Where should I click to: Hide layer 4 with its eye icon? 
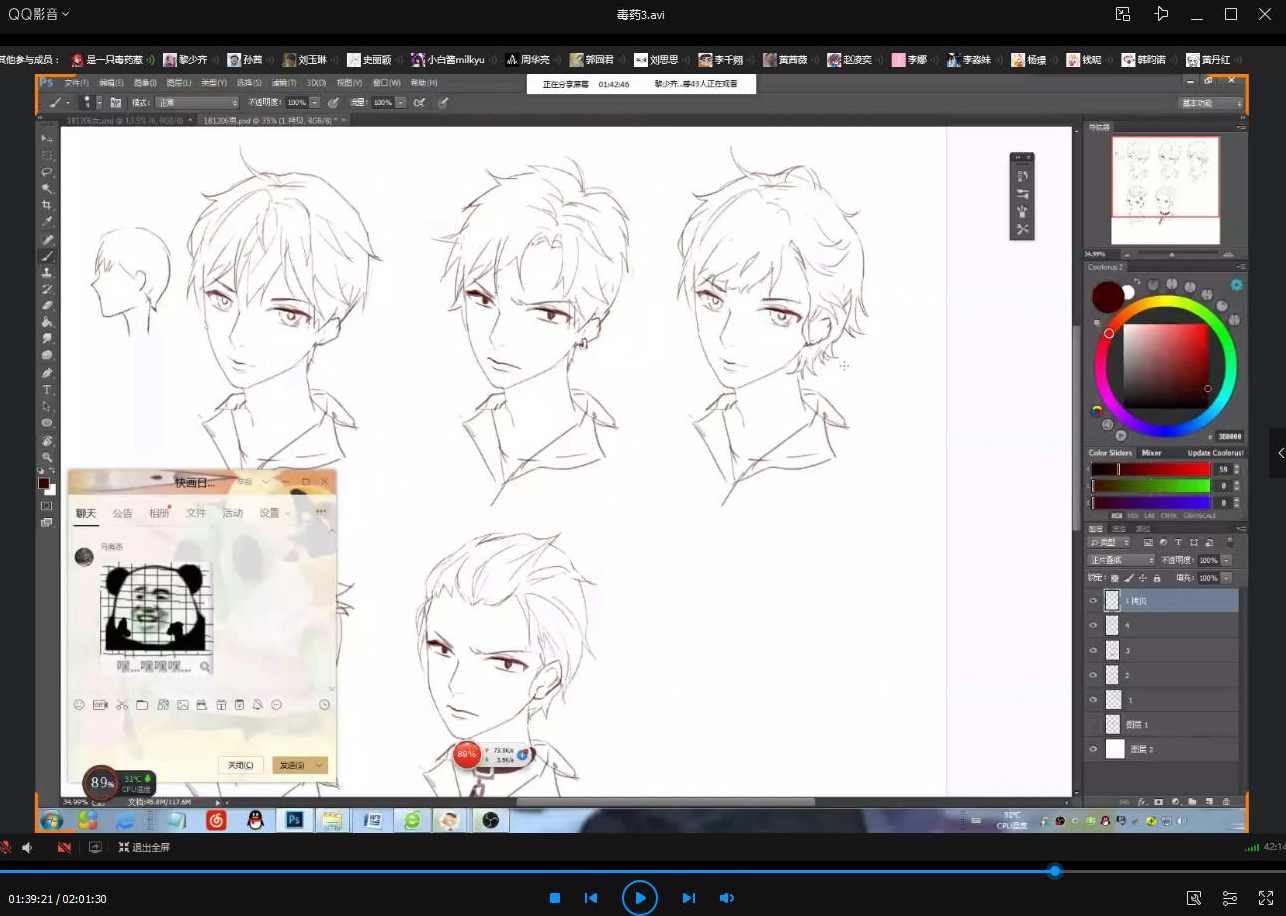[1093, 625]
